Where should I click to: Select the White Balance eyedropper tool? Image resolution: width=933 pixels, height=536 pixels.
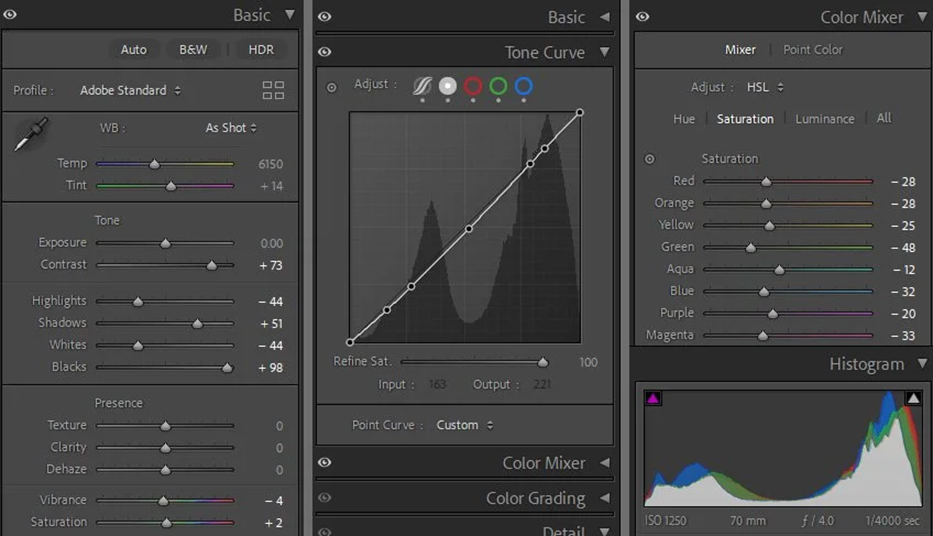coord(30,135)
